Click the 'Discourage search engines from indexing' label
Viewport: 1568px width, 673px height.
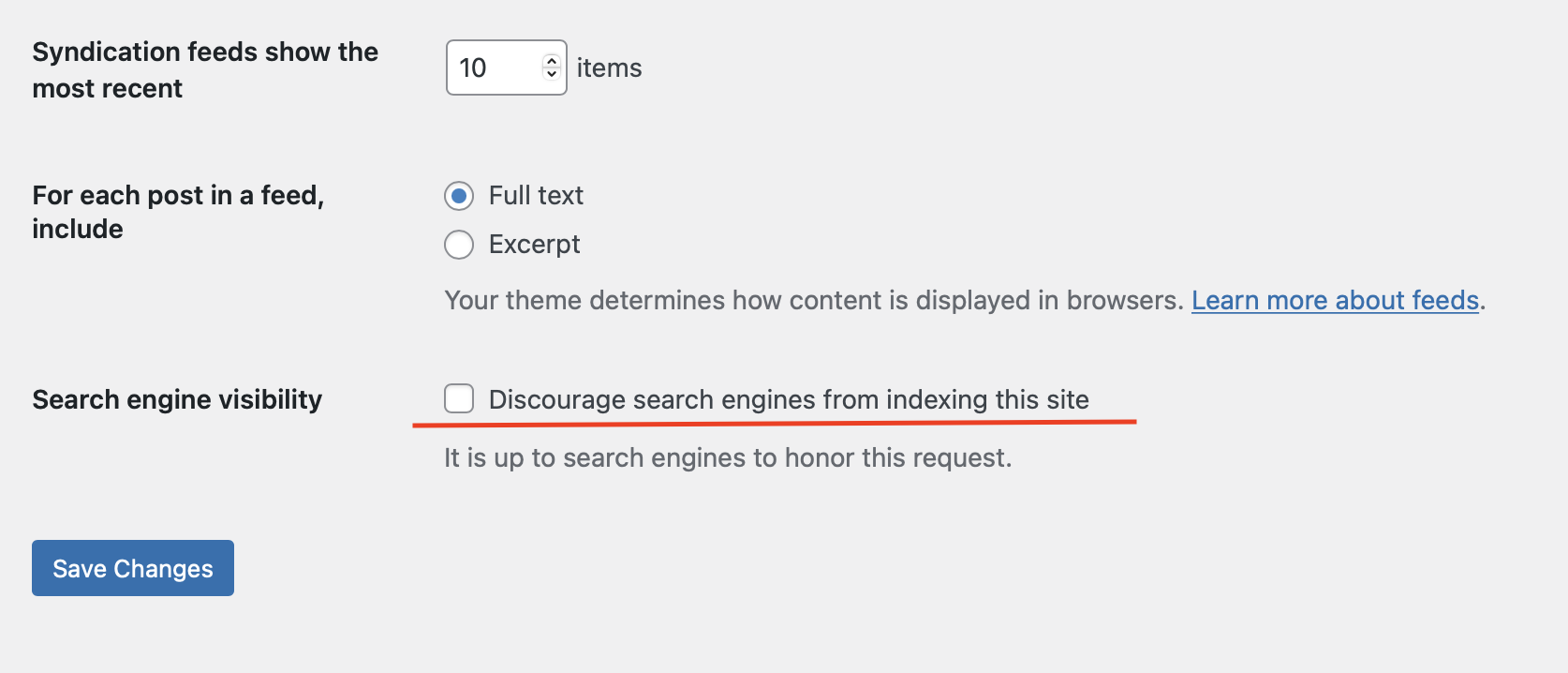pyautogui.click(x=789, y=399)
